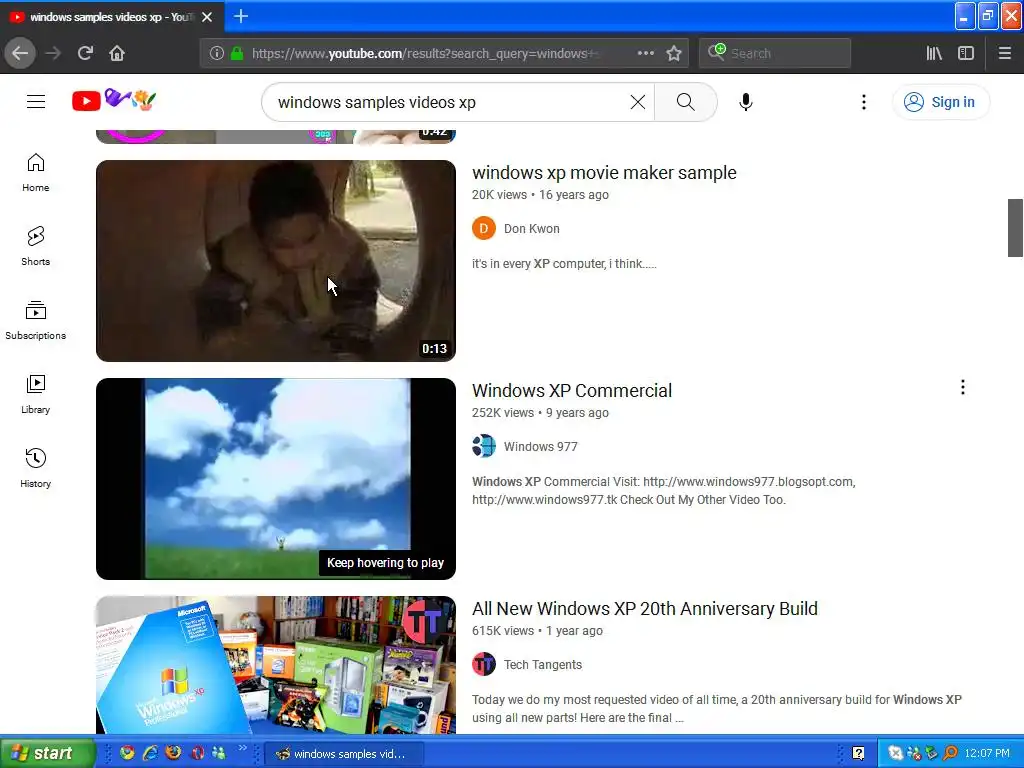View site information icon in address bar

pos(217,53)
